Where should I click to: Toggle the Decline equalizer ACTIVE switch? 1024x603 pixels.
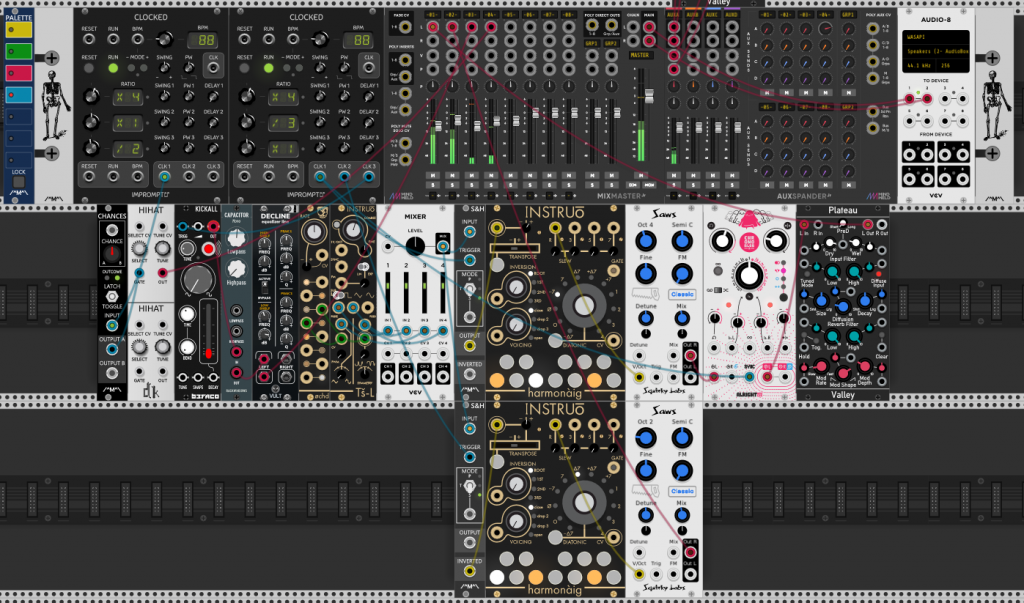264,287
